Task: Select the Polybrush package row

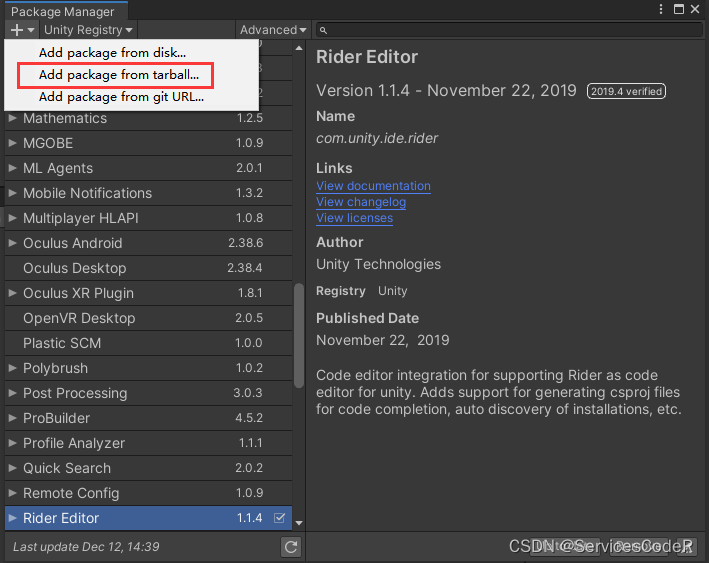Action: pos(148,368)
